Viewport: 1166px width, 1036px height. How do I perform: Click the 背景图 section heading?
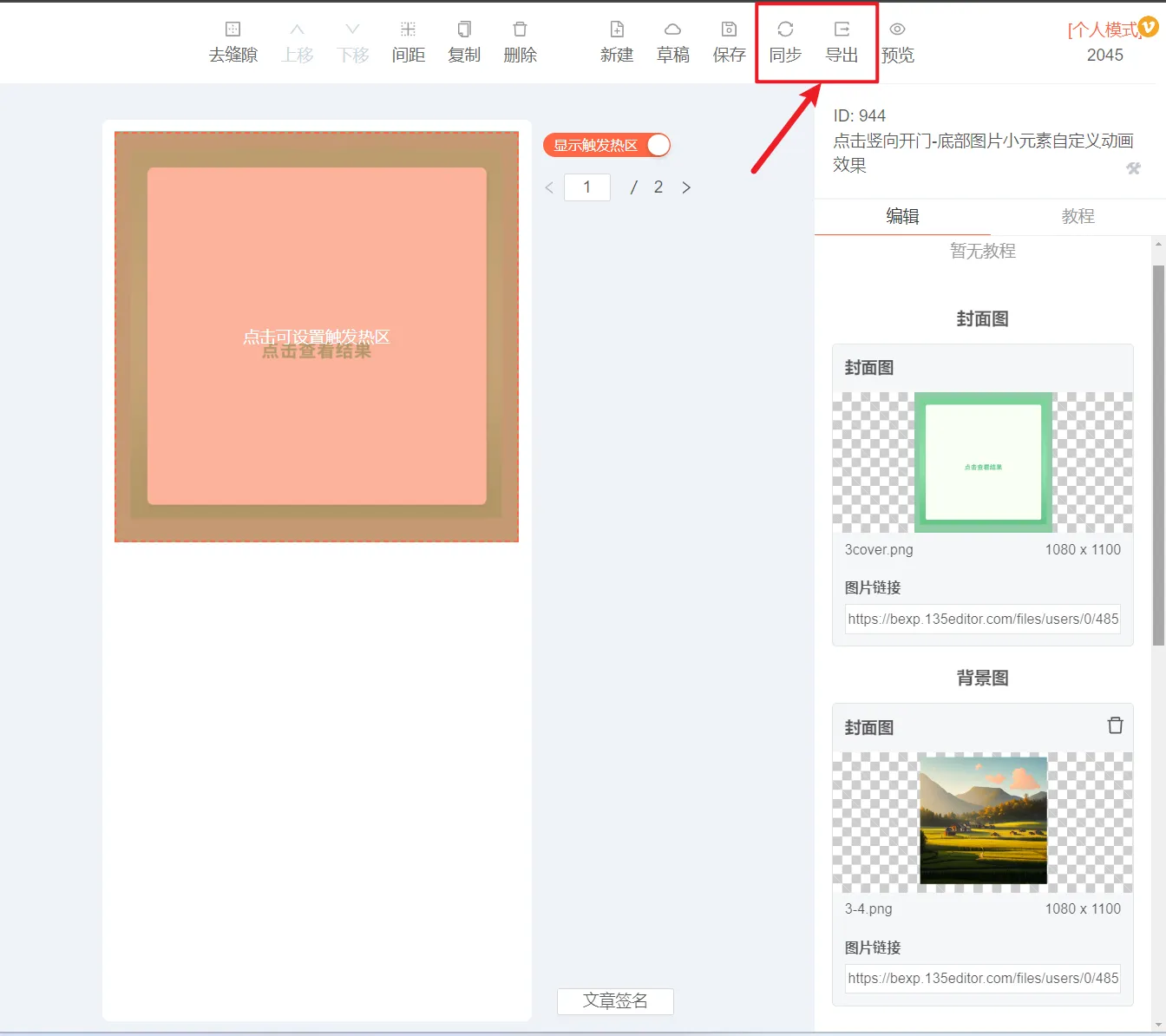[x=983, y=679]
